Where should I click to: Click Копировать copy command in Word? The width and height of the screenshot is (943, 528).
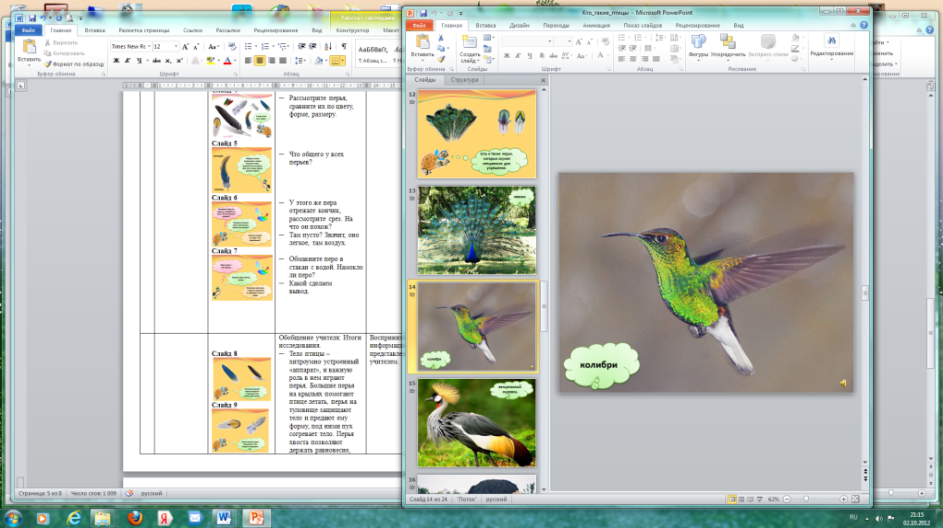[64, 53]
